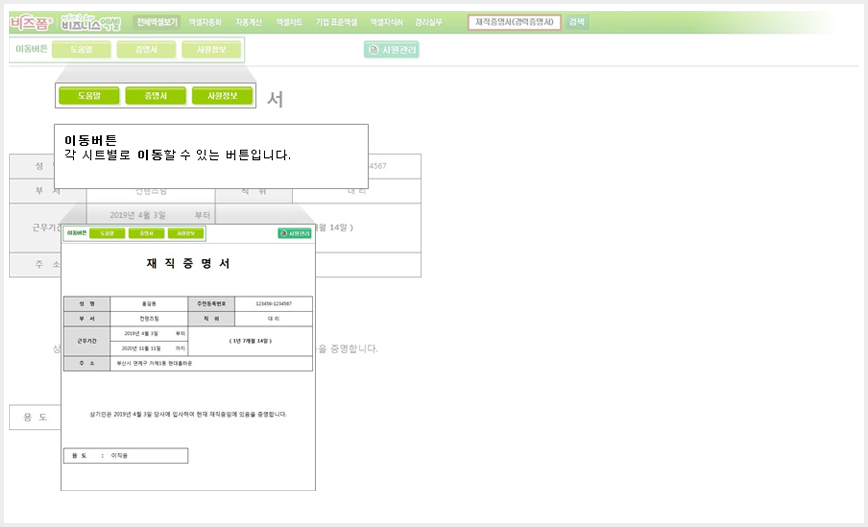Image resolution: width=868 pixels, height=527 pixels.
Task: Click faded 2019년 4월 3일 cell in background sheet
Action: pos(138,215)
